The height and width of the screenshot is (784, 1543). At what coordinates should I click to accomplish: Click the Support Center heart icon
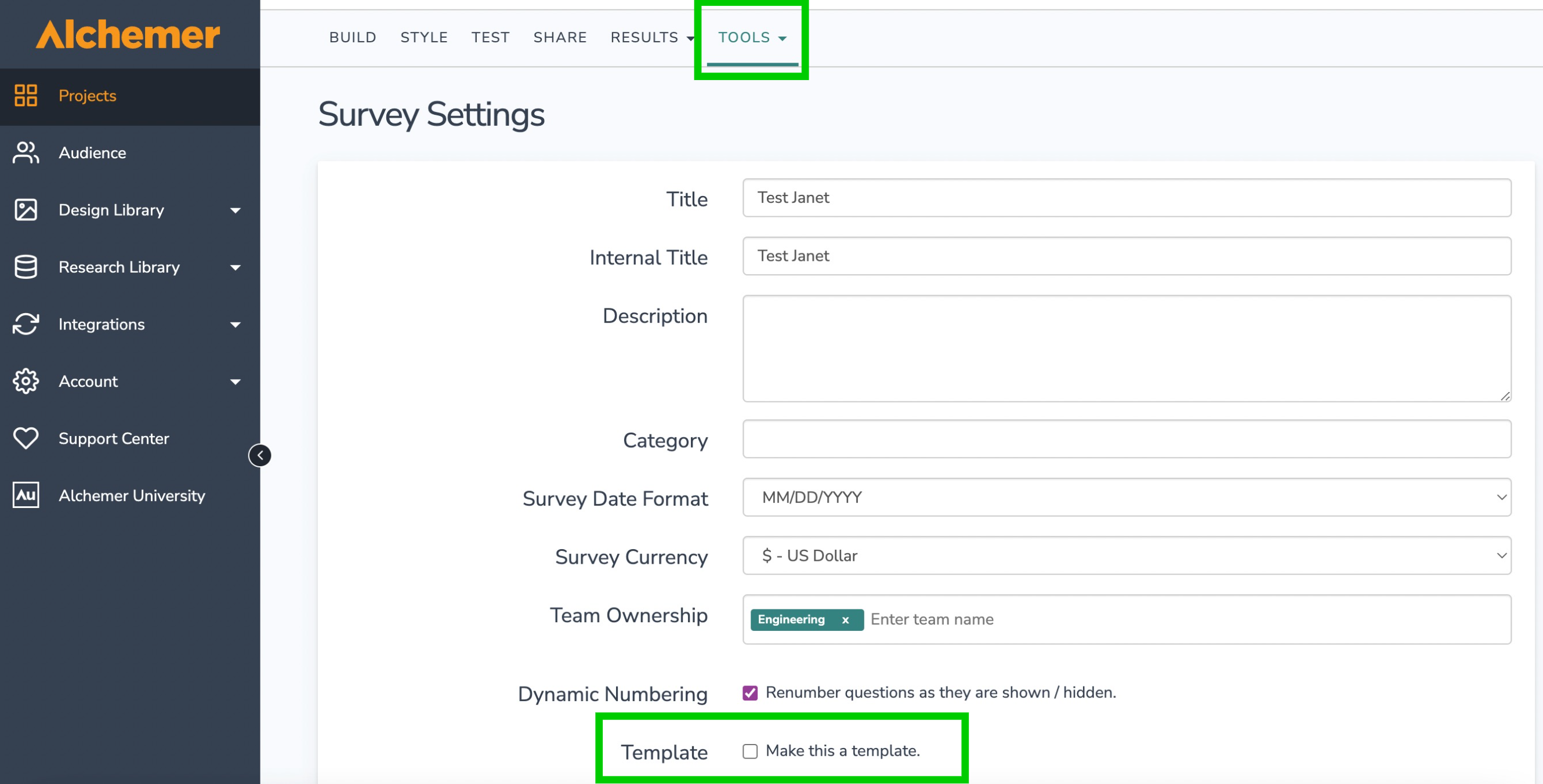coord(26,438)
